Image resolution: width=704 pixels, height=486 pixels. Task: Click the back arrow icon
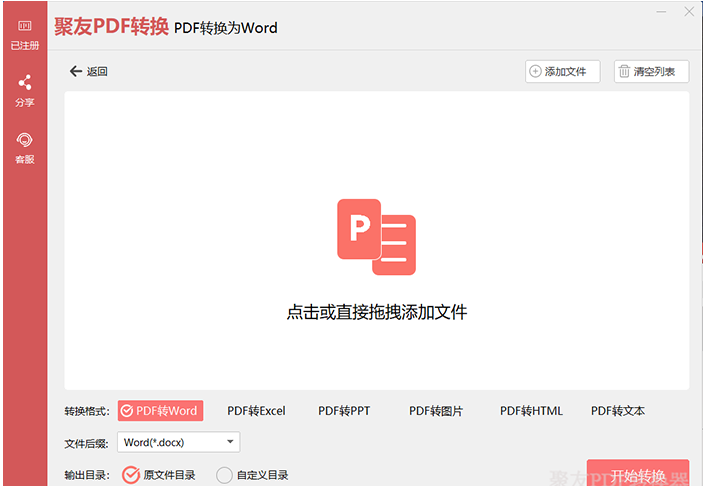tap(75, 71)
